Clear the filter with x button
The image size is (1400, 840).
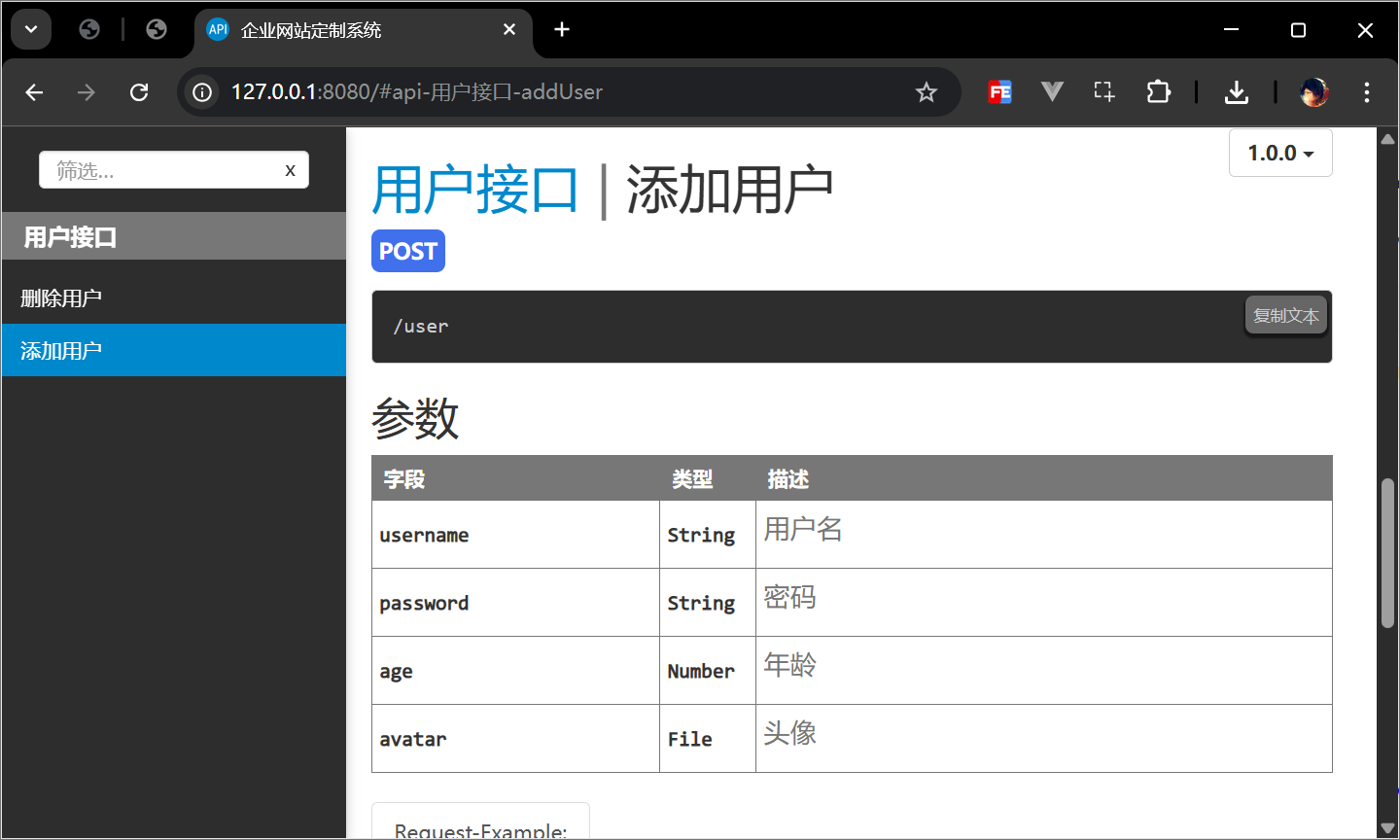290,171
